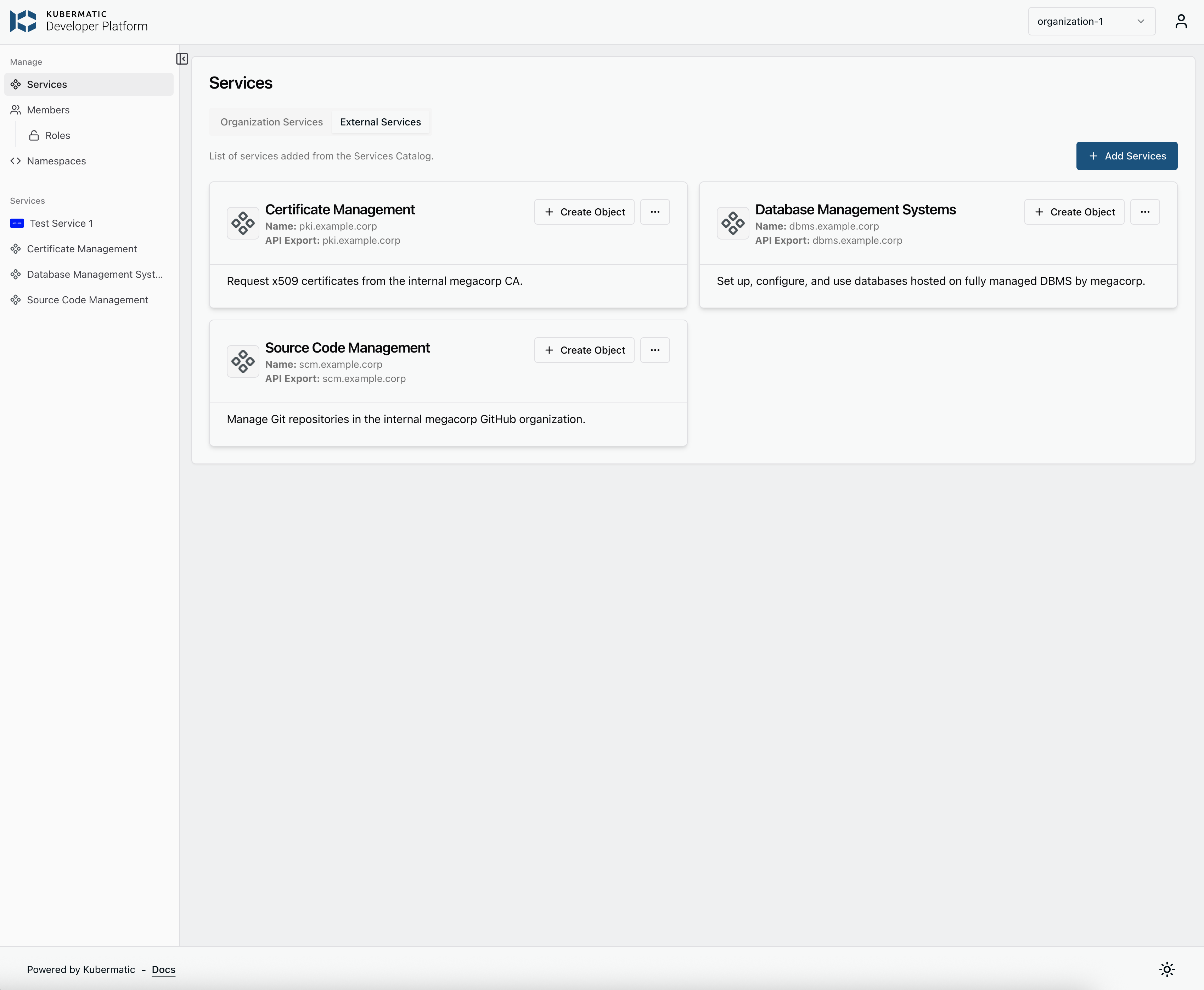Collapse the sidebar with the panel toggle
This screenshot has height=990, width=1204.
(181, 59)
